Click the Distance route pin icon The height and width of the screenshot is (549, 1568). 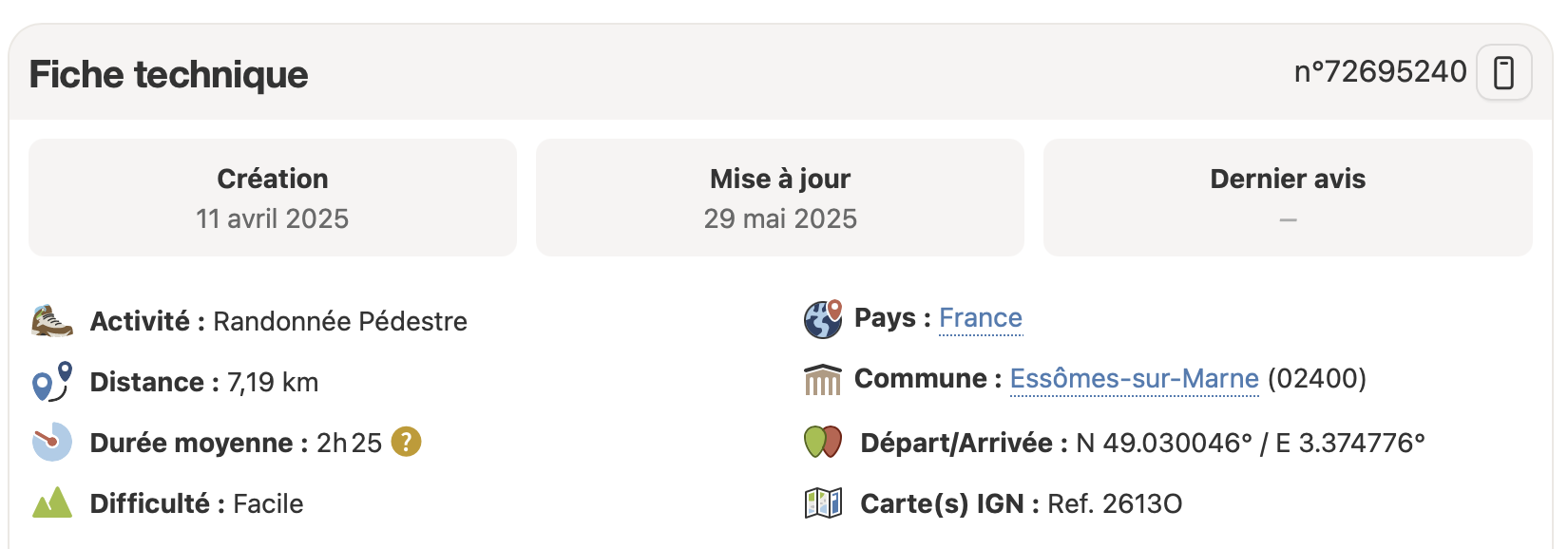(x=52, y=382)
